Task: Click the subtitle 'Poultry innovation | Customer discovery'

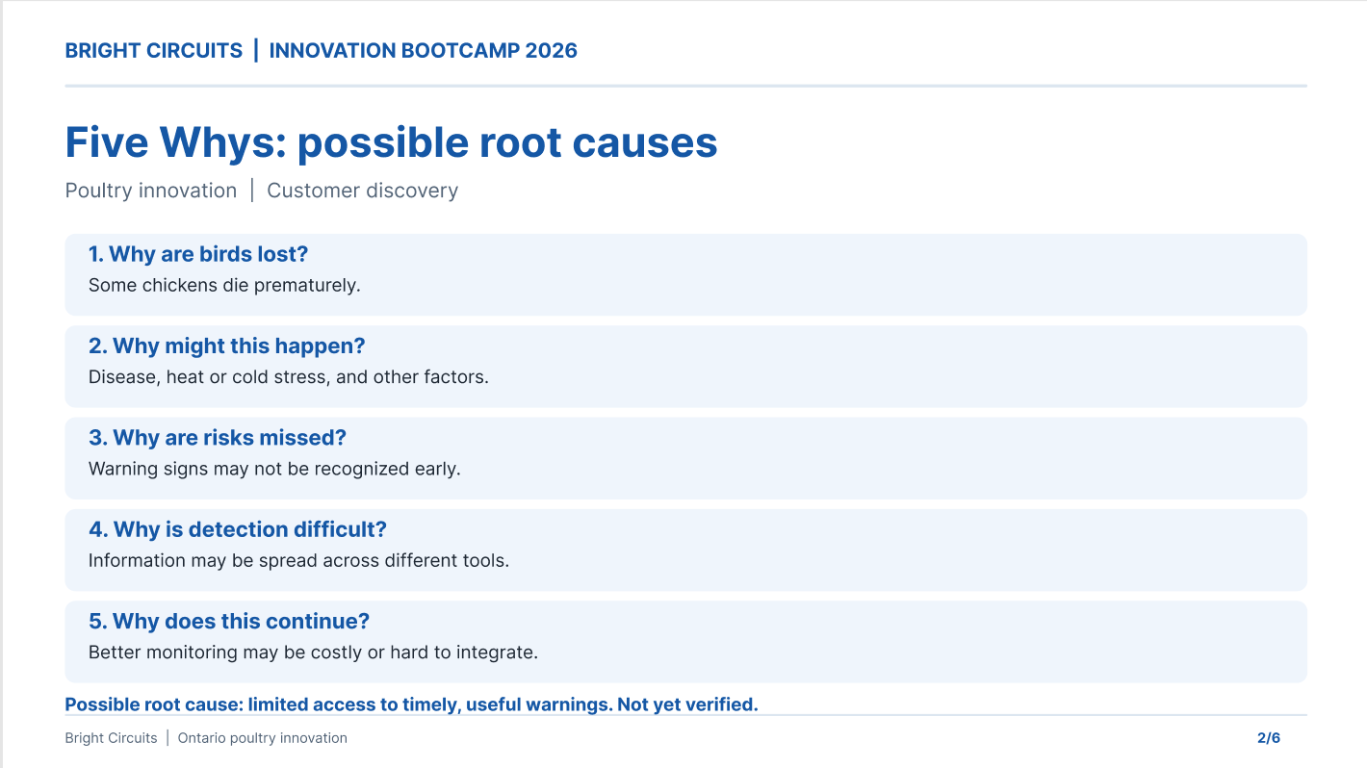Action: (261, 190)
